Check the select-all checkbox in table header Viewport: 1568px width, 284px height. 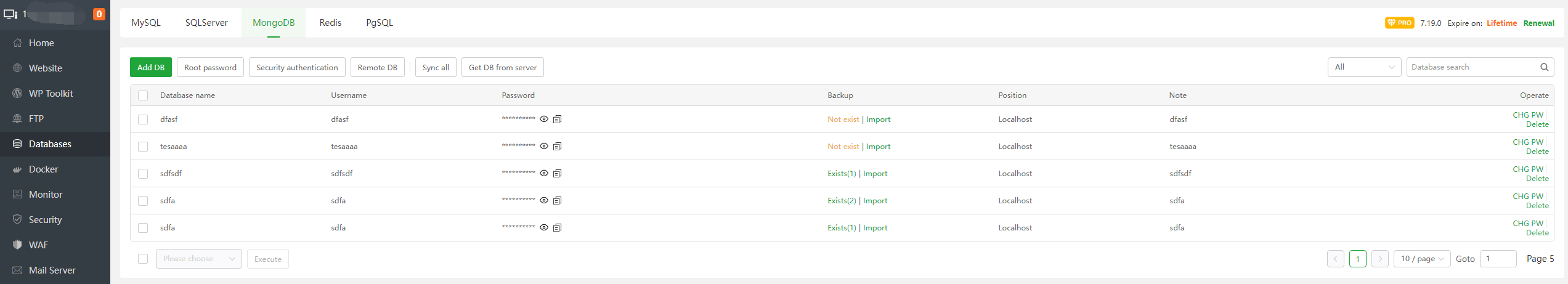[143, 95]
